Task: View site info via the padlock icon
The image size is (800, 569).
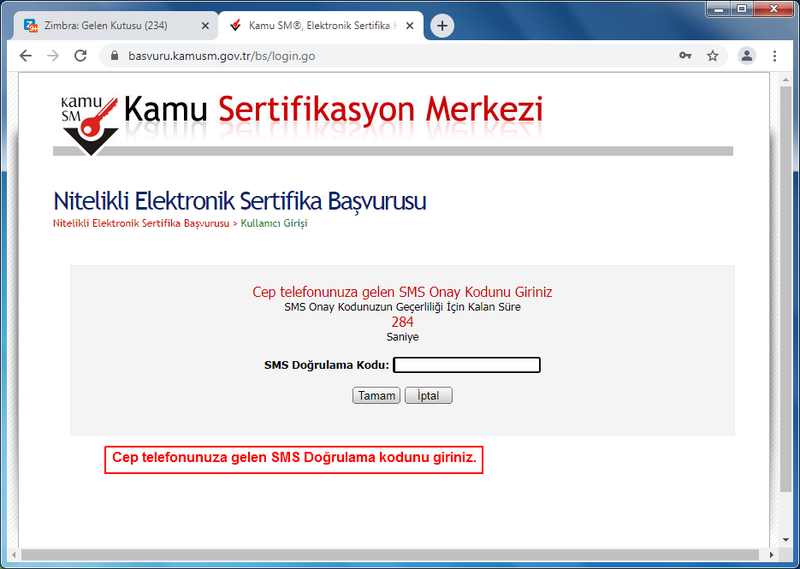Action: [x=114, y=56]
